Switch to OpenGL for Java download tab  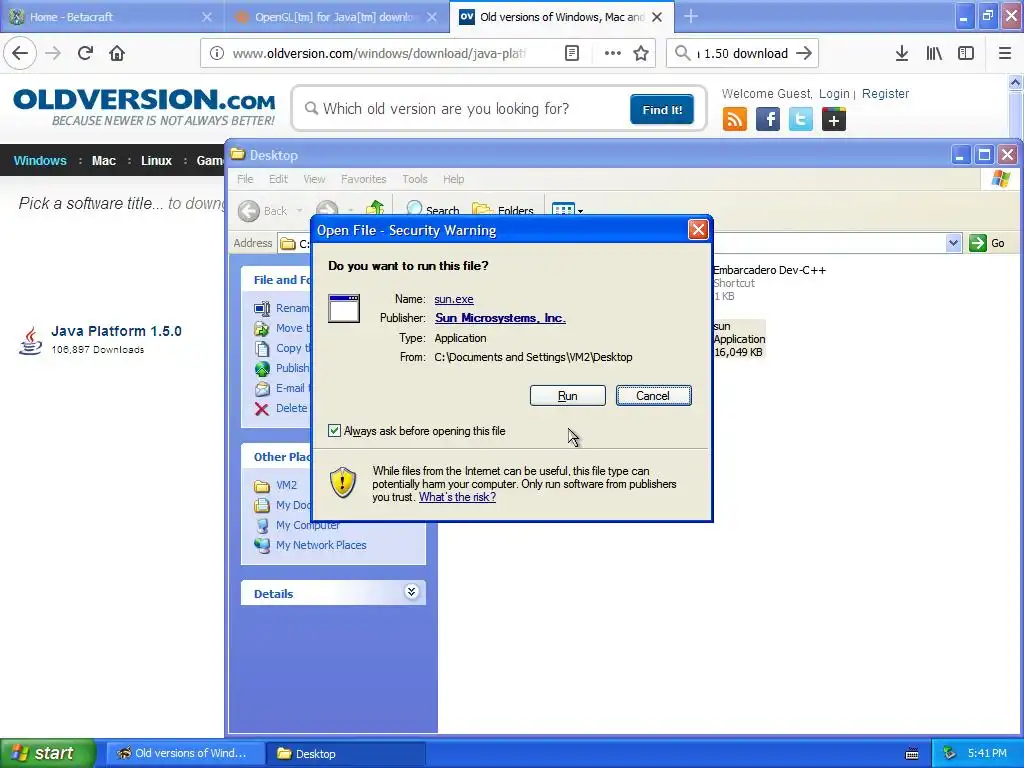[337, 17]
